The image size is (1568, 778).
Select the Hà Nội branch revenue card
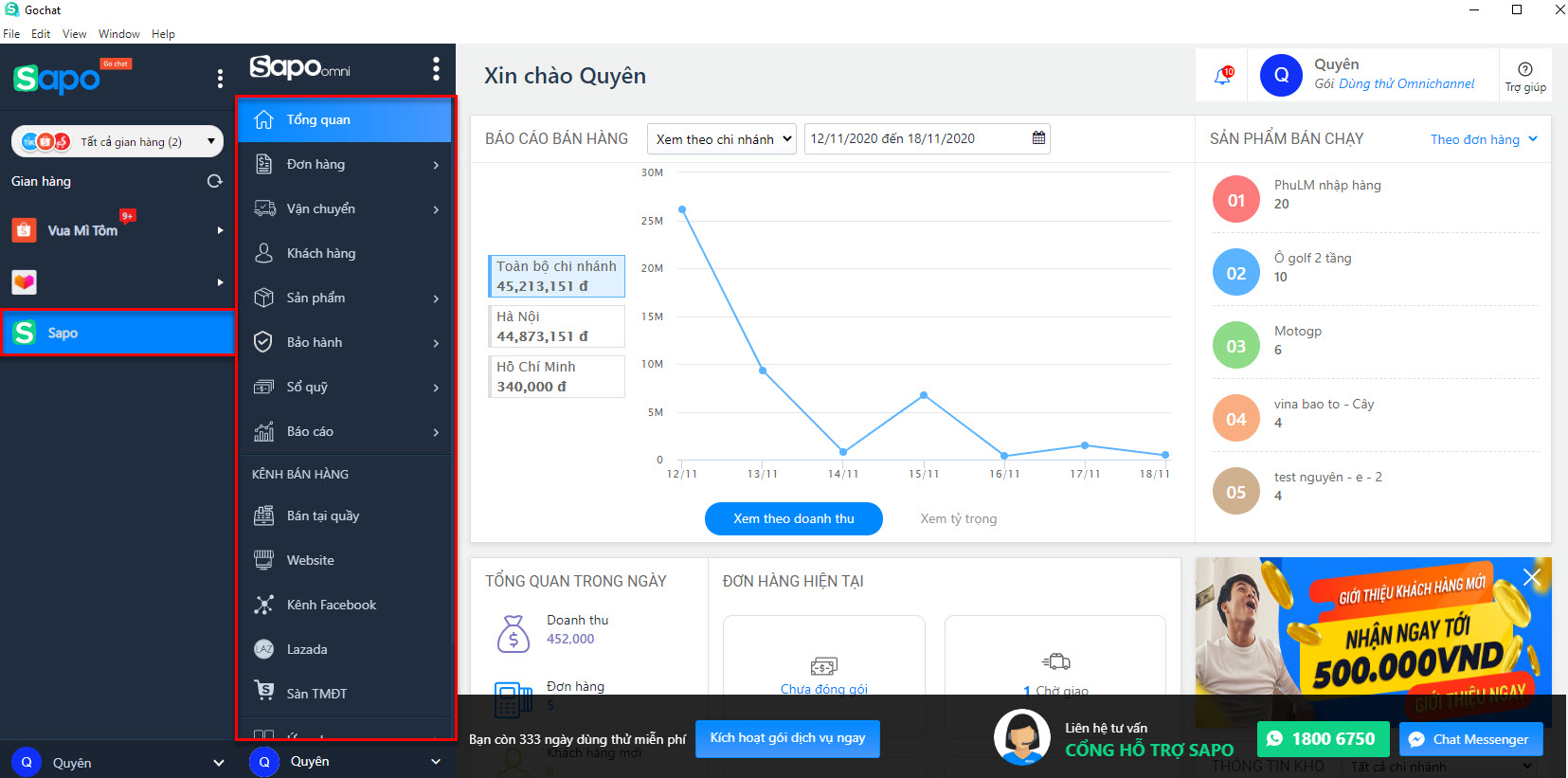[x=556, y=326]
